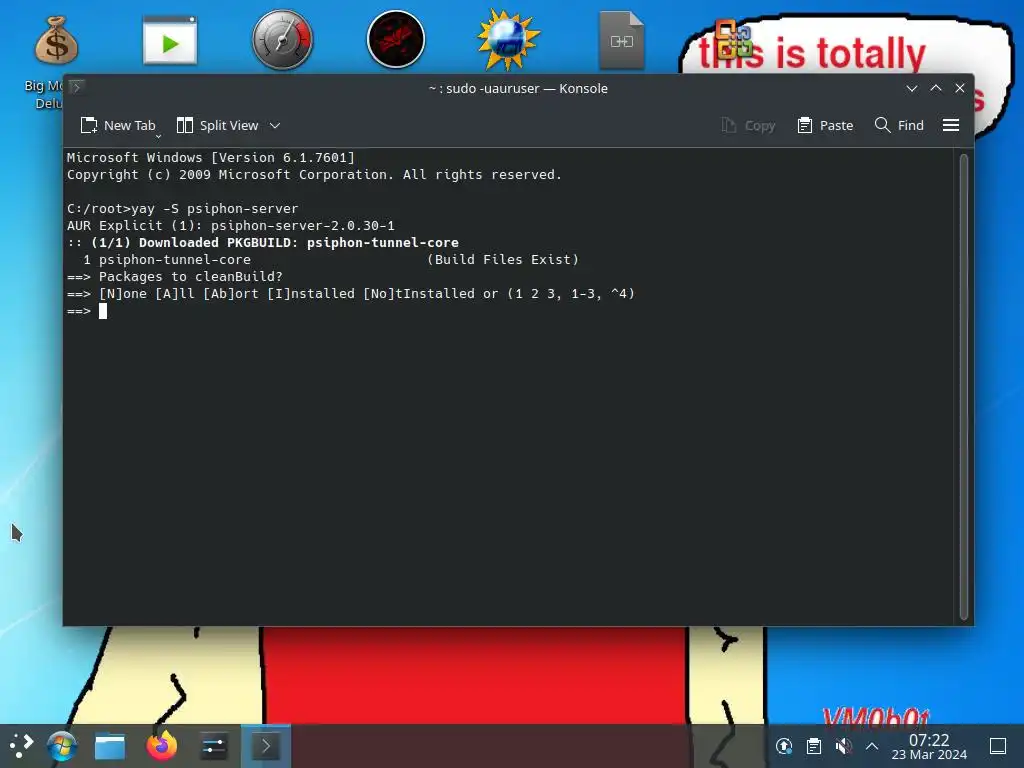This screenshot has width=1024, height=768.
Task: Expand the Split View dropdown chevron
Action: [275, 125]
